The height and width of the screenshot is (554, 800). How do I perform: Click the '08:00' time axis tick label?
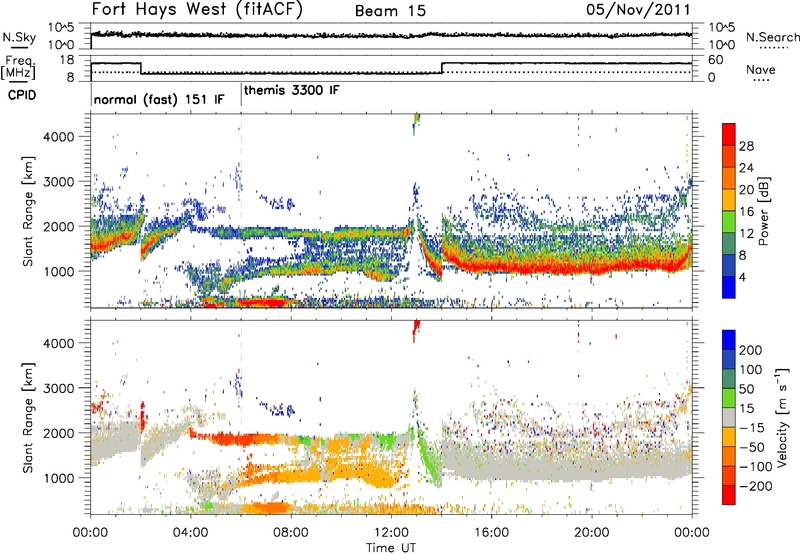pos(291,532)
